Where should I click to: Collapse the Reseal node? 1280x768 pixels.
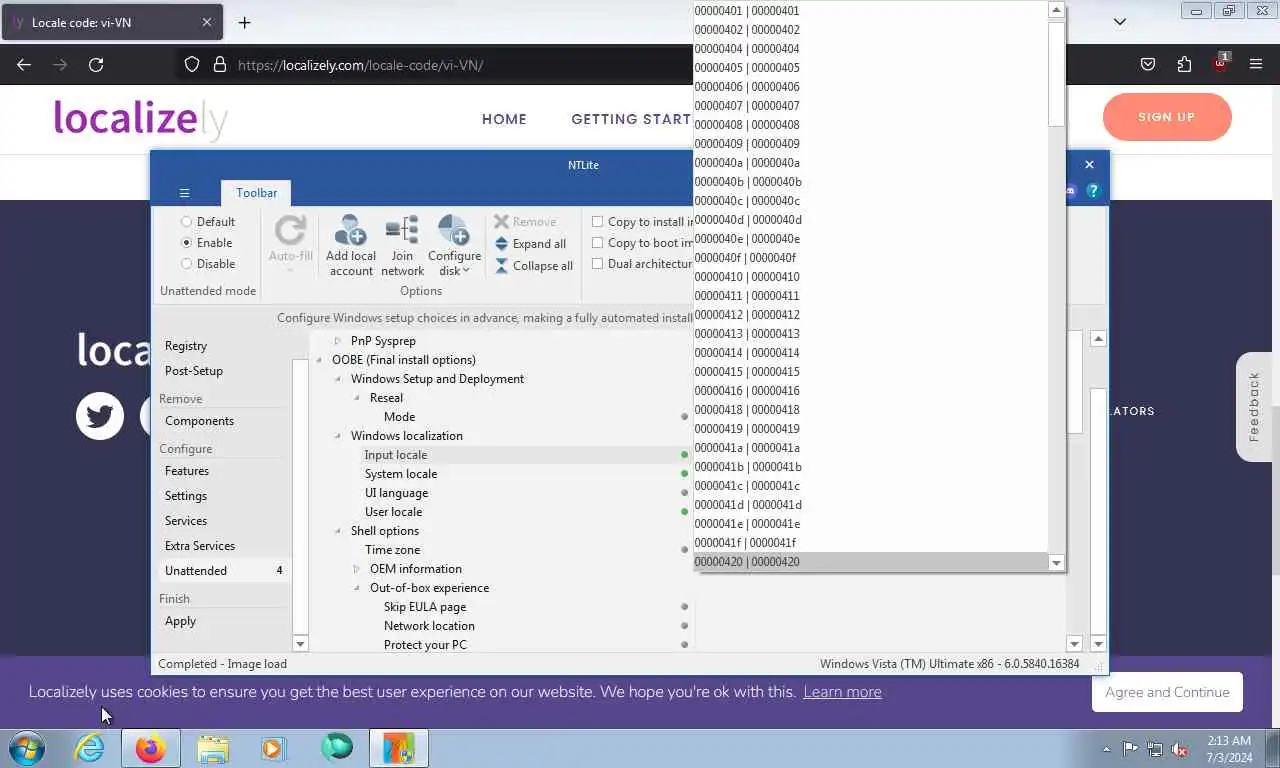pyautogui.click(x=357, y=398)
